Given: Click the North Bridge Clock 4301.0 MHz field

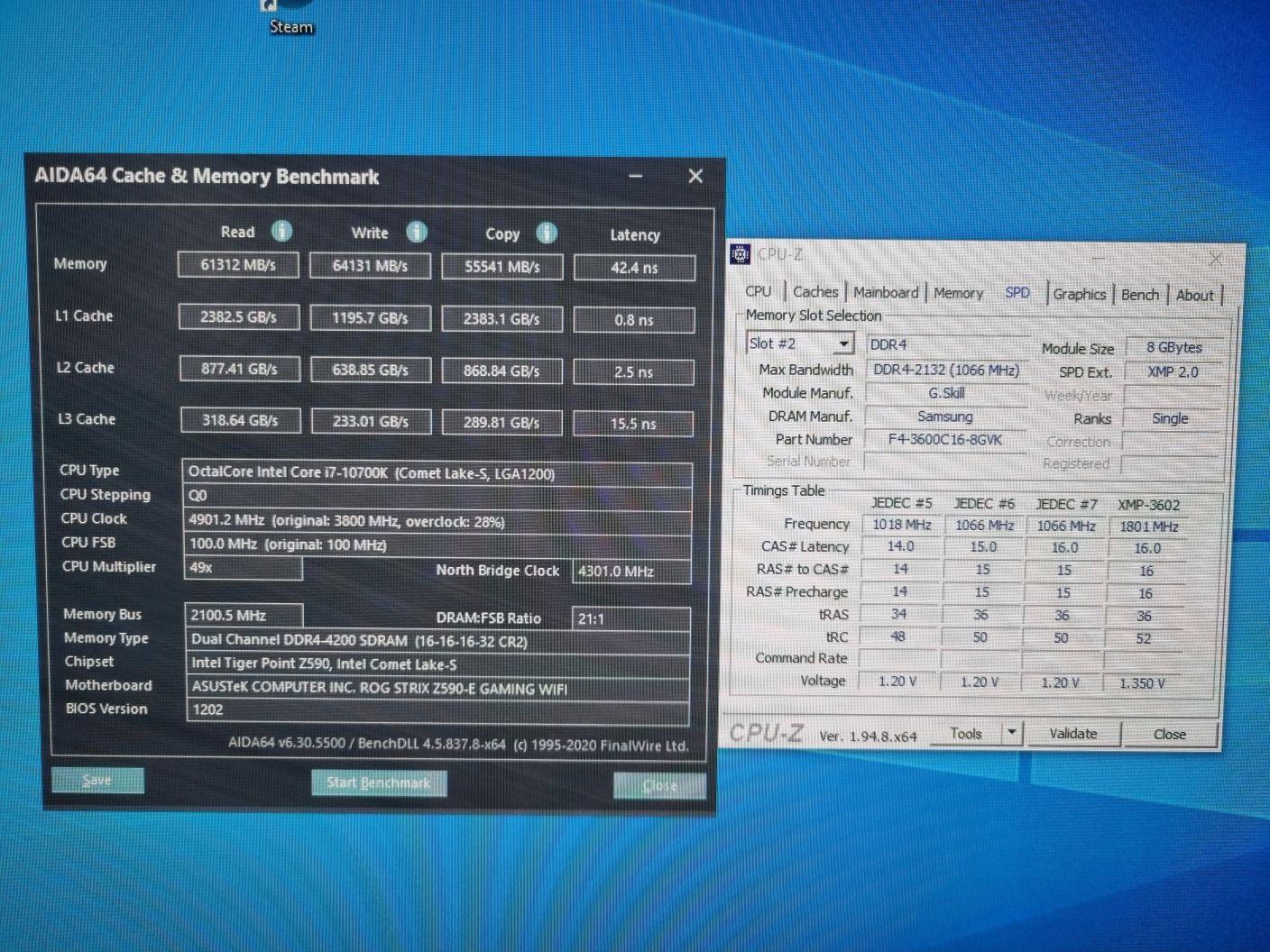Looking at the screenshot, I should (631, 571).
